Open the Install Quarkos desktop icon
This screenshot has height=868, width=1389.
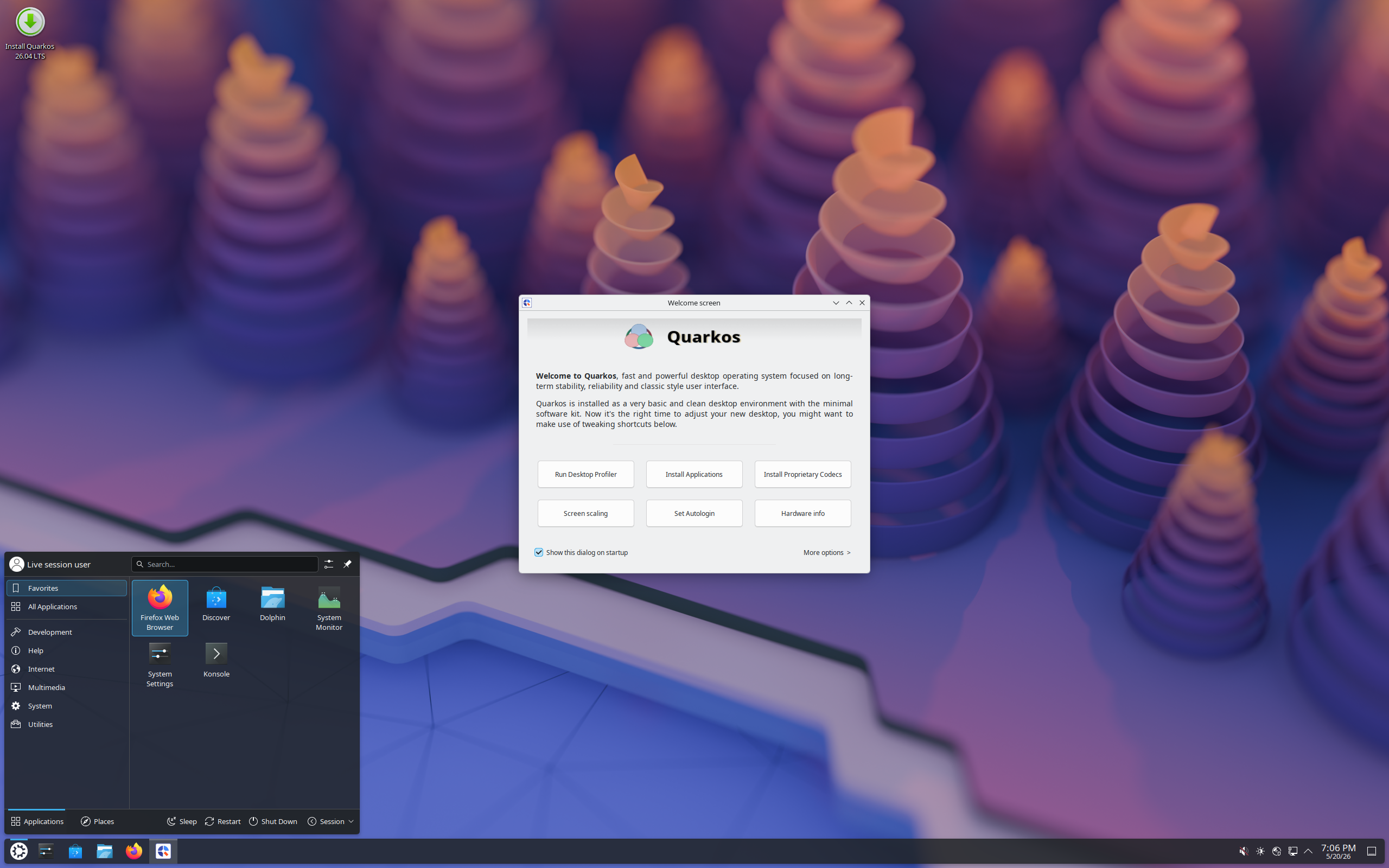[x=30, y=33]
